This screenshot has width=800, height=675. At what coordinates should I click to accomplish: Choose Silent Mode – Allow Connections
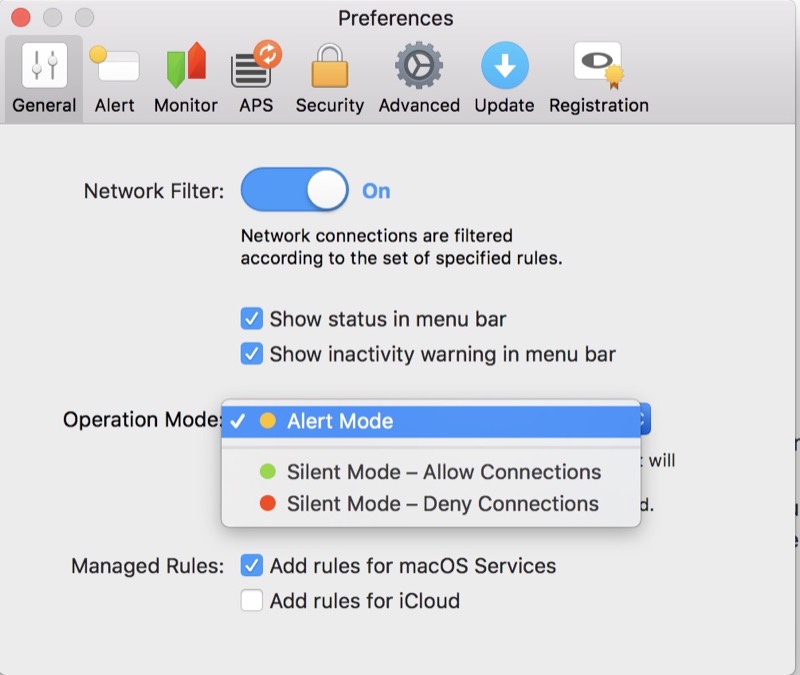point(444,472)
